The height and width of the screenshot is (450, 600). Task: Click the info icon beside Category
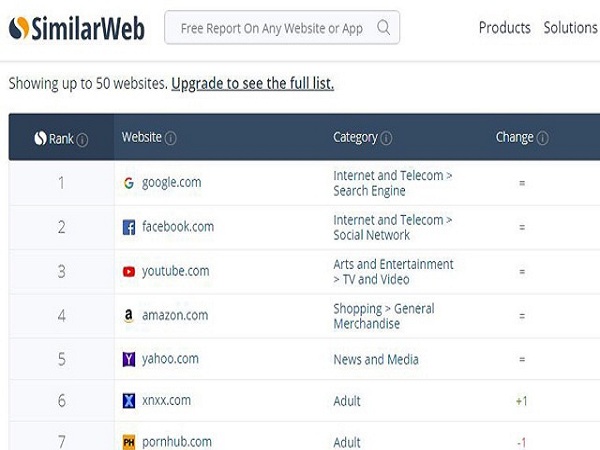386,138
